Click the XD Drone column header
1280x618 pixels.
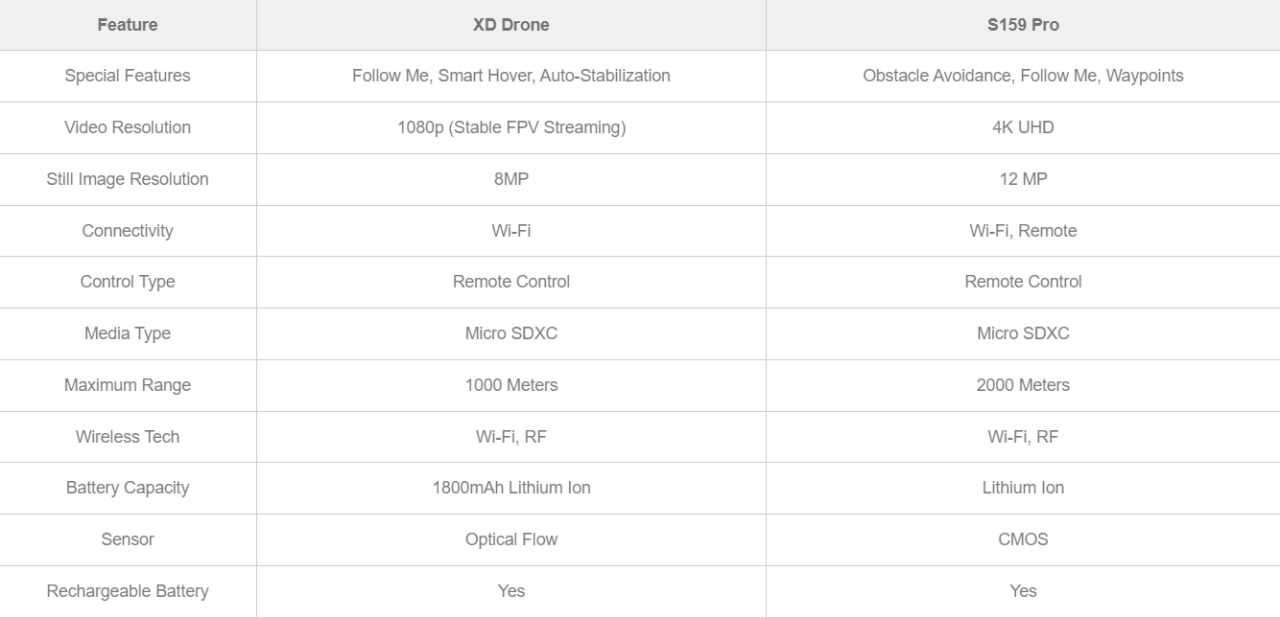coord(511,25)
